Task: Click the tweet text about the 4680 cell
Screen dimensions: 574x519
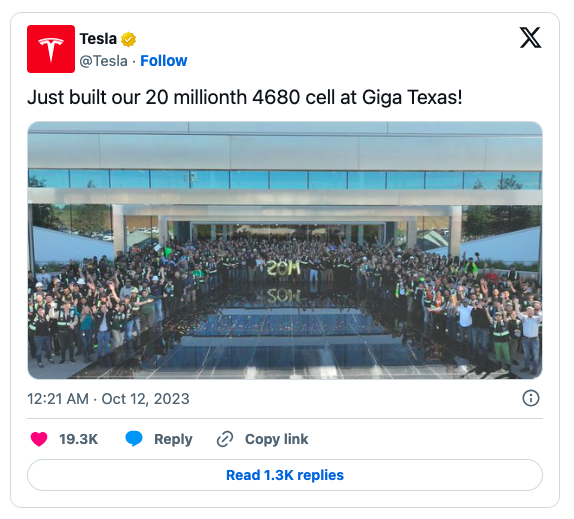Action: 245,97
